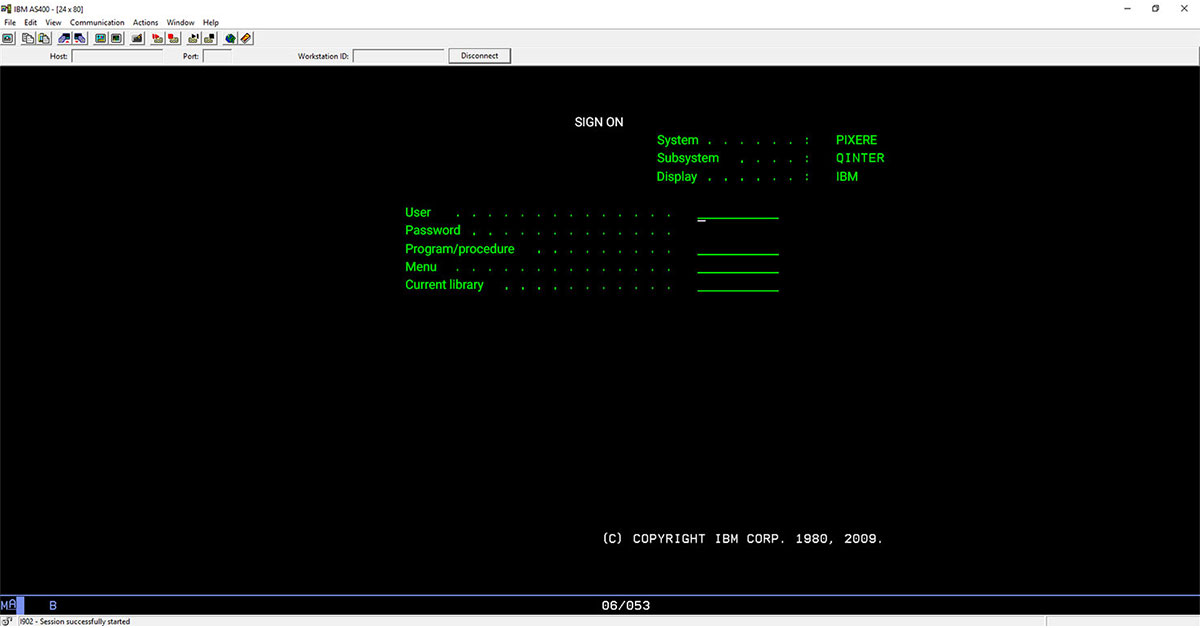The width and height of the screenshot is (1200, 628).
Task: Click the Disconnect button
Action: (x=480, y=56)
